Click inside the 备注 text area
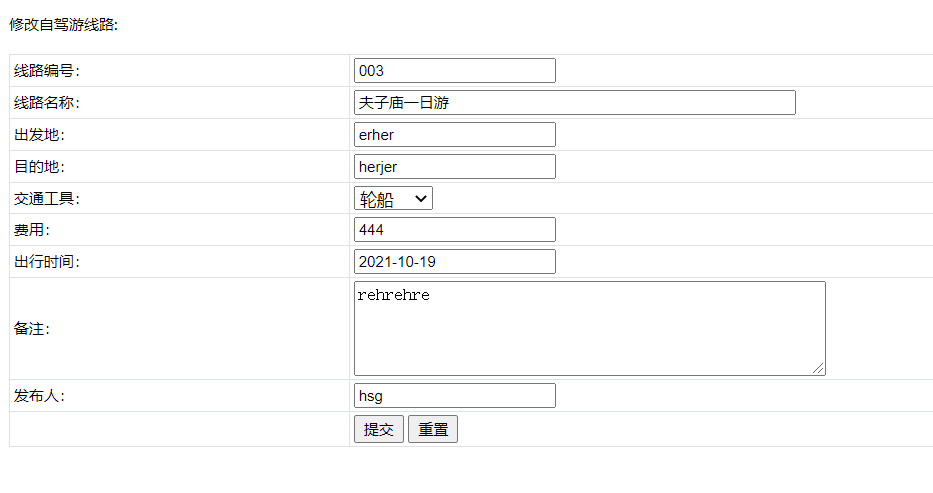The height and width of the screenshot is (493, 933). (x=589, y=329)
